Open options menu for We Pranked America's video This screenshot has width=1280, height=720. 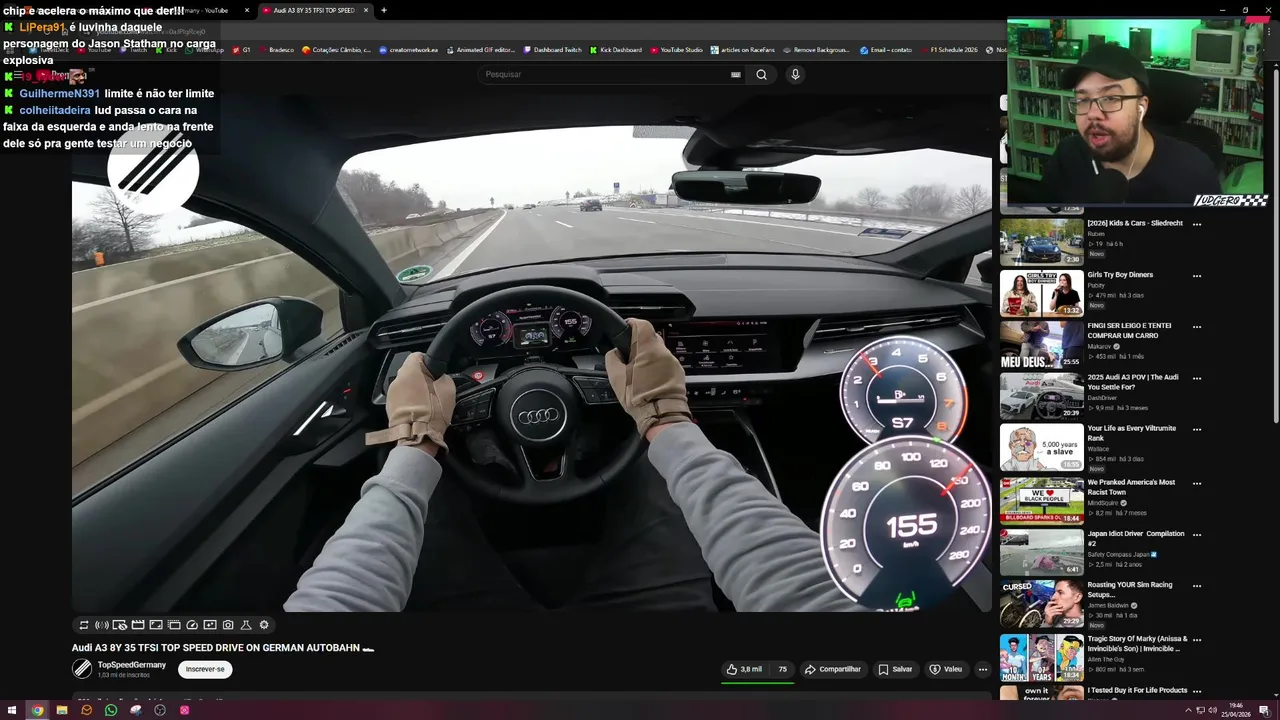[1197, 483]
